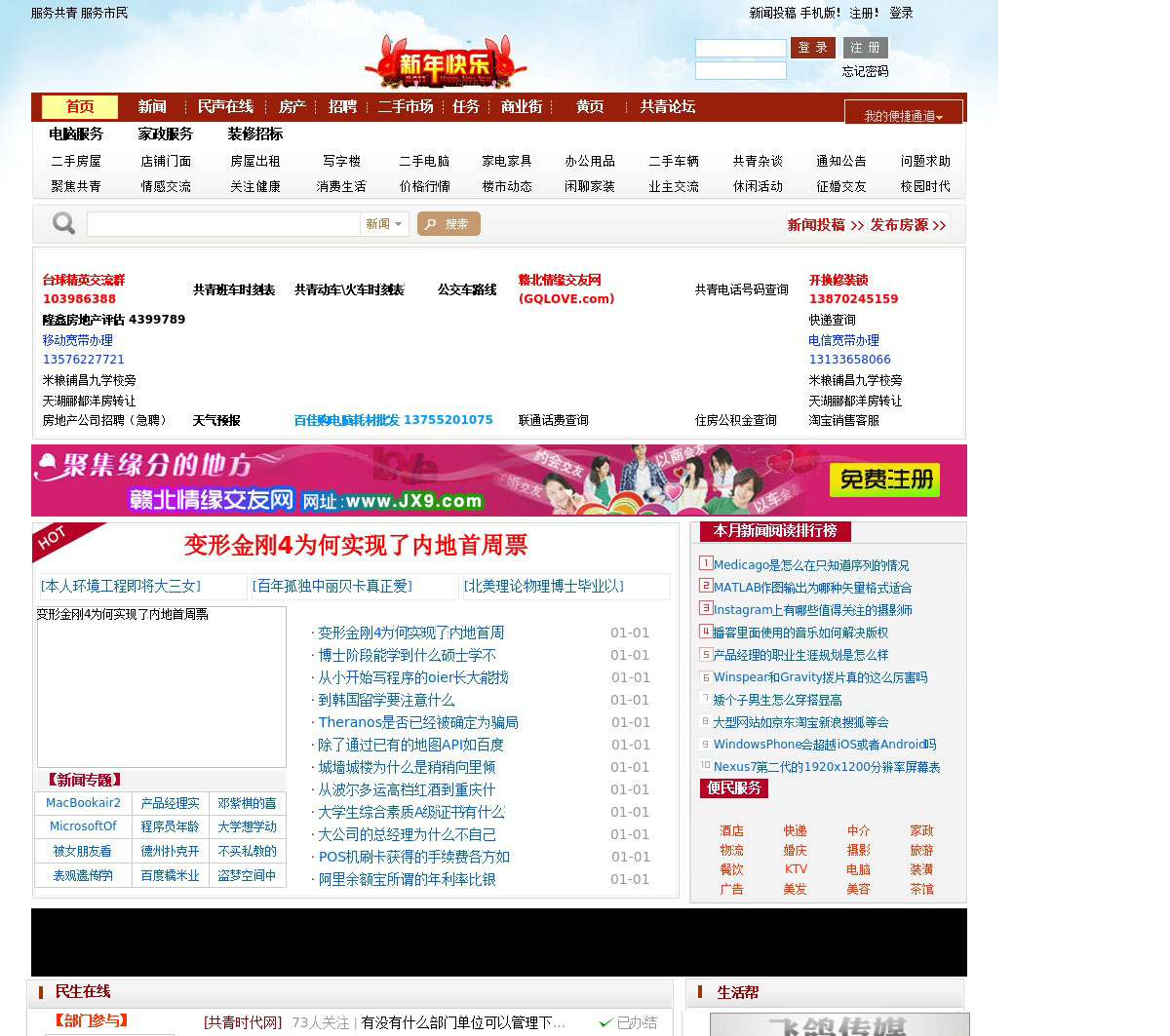Open 商业街 in the navigation bar
Screen dimensions: 1170x1036
522,106
